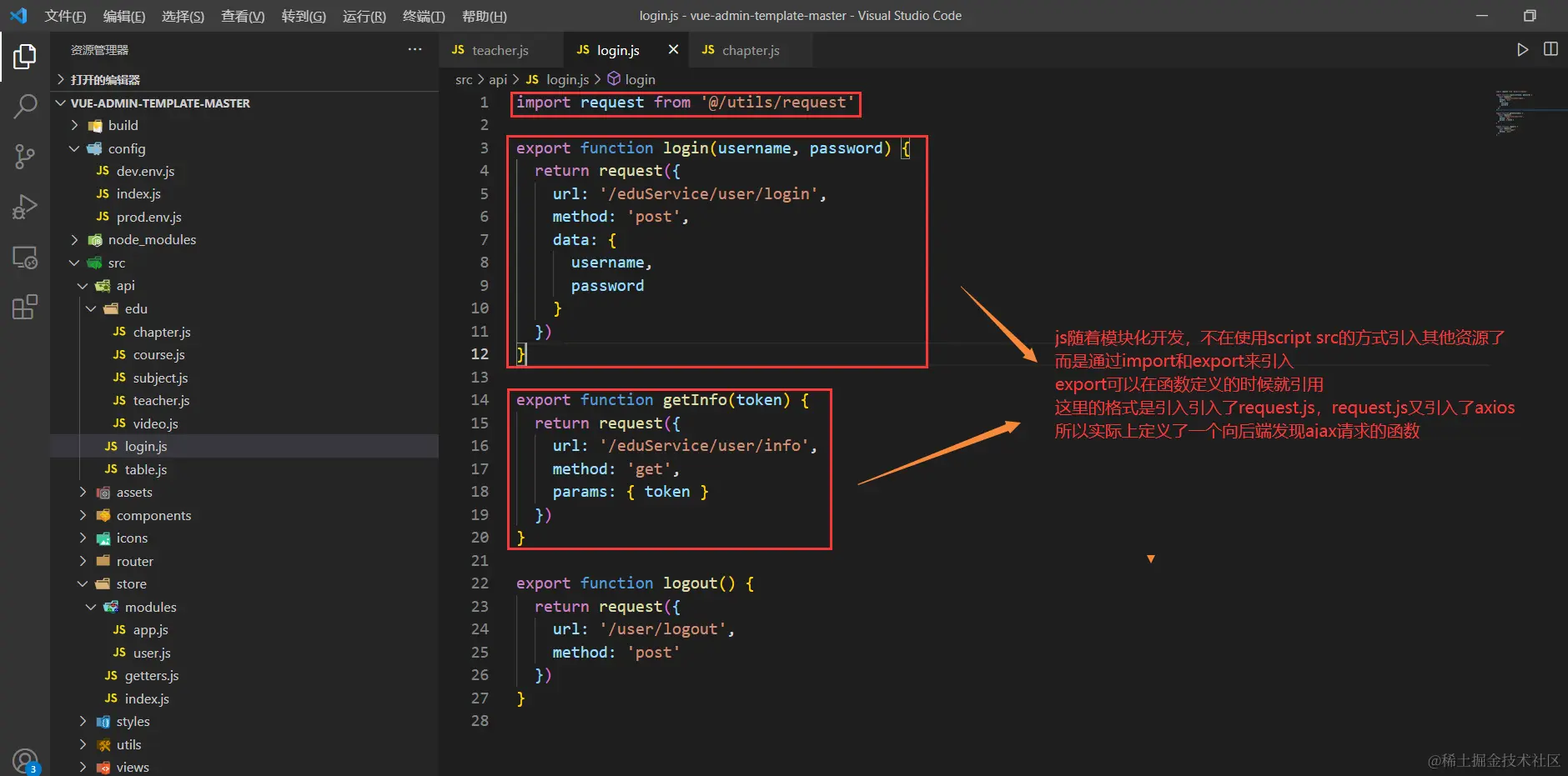Expand the components folder
Screen dimensions: 1568x776
tap(244, 515)
